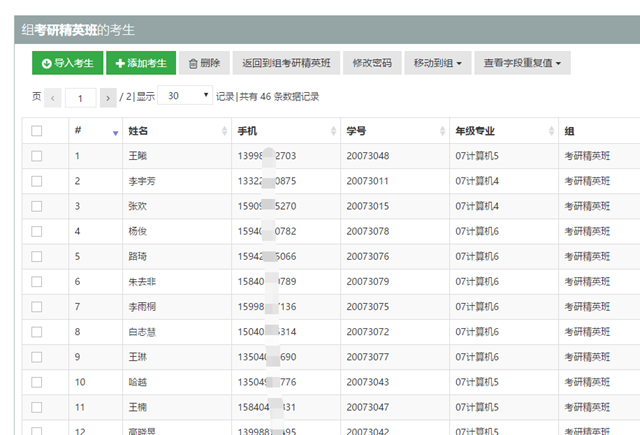The height and width of the screenshot is (435, 640).
Task: Click 07计算机4 in row 2
Action: coord(477,181)
